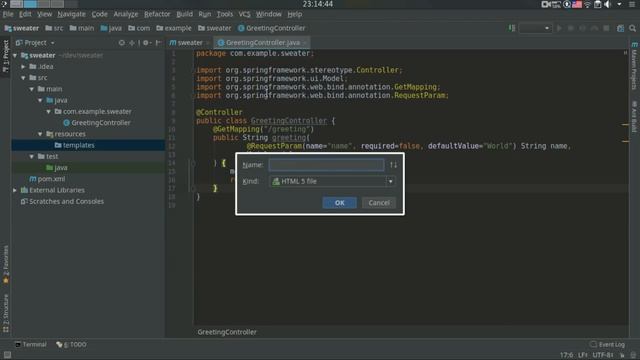The width and height of the screenshot is (640, 360).
Task: Expand the .idea folder
Action: (23, 67)
